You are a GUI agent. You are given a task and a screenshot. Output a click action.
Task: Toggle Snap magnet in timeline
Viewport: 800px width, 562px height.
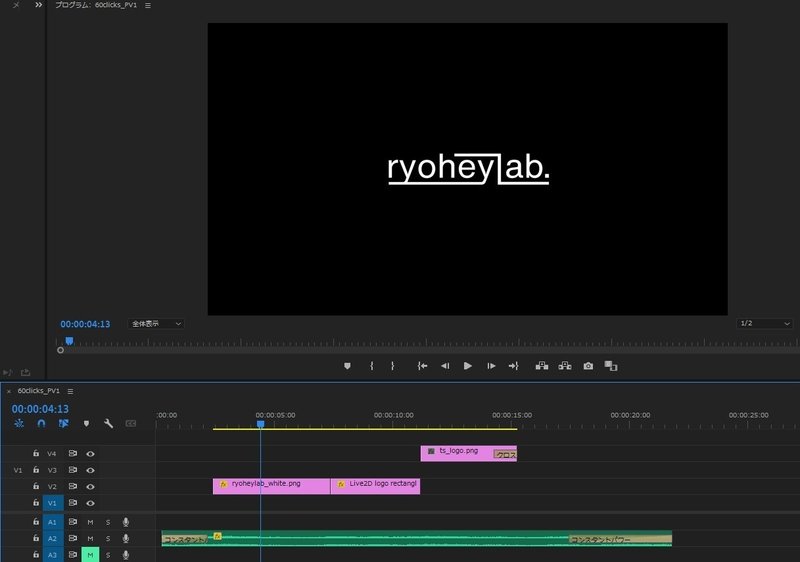[x=41, y=423]
